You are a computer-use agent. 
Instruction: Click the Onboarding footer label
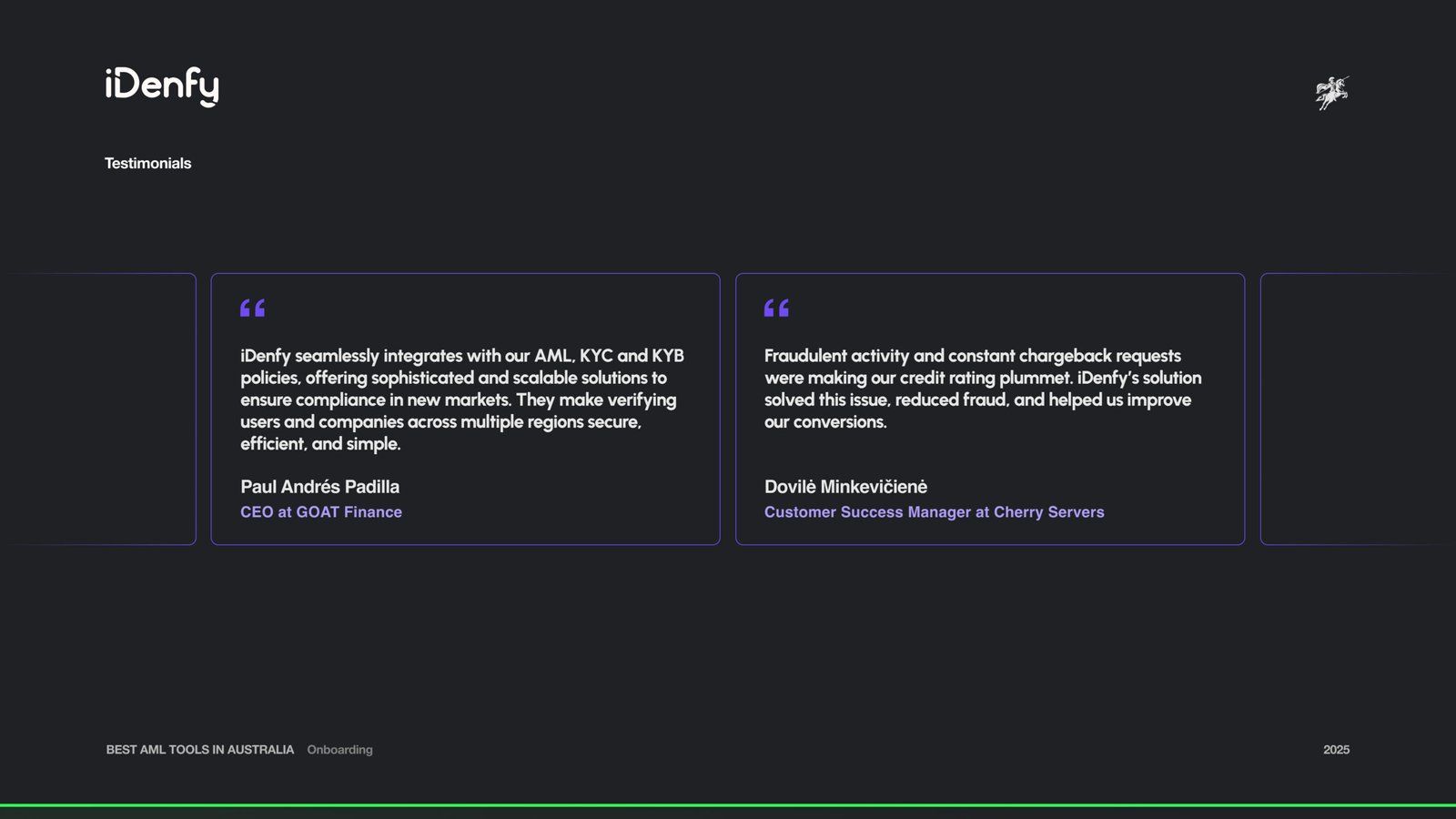(x=340, y=750)
